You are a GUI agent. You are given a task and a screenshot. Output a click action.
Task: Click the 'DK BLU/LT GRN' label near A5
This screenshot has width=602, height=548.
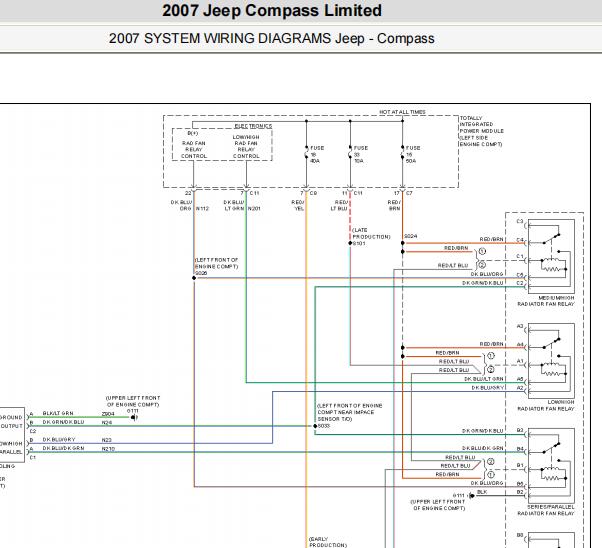(484, 379)
